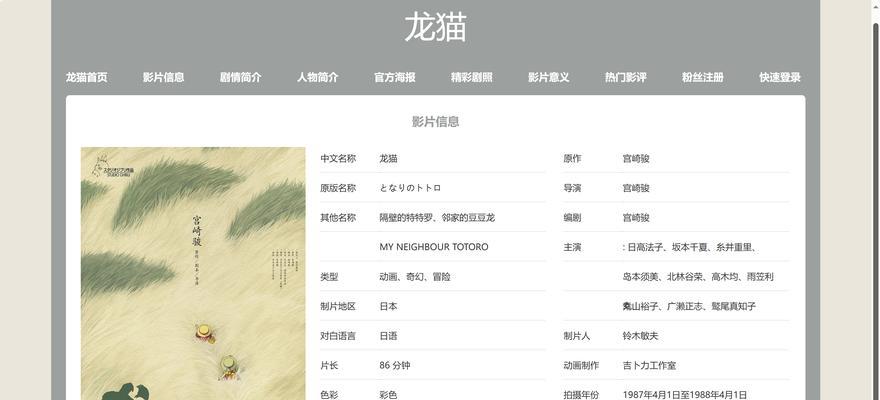Select the 色彩 label
The height and width of the screenshot is (400, 880).
[x=329, y=394]
